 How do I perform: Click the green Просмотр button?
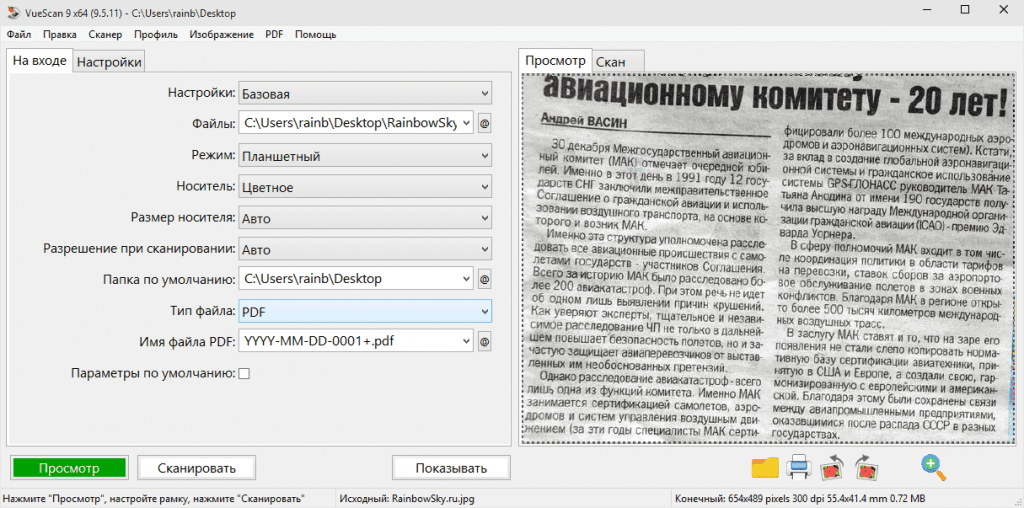pos(69,468)
